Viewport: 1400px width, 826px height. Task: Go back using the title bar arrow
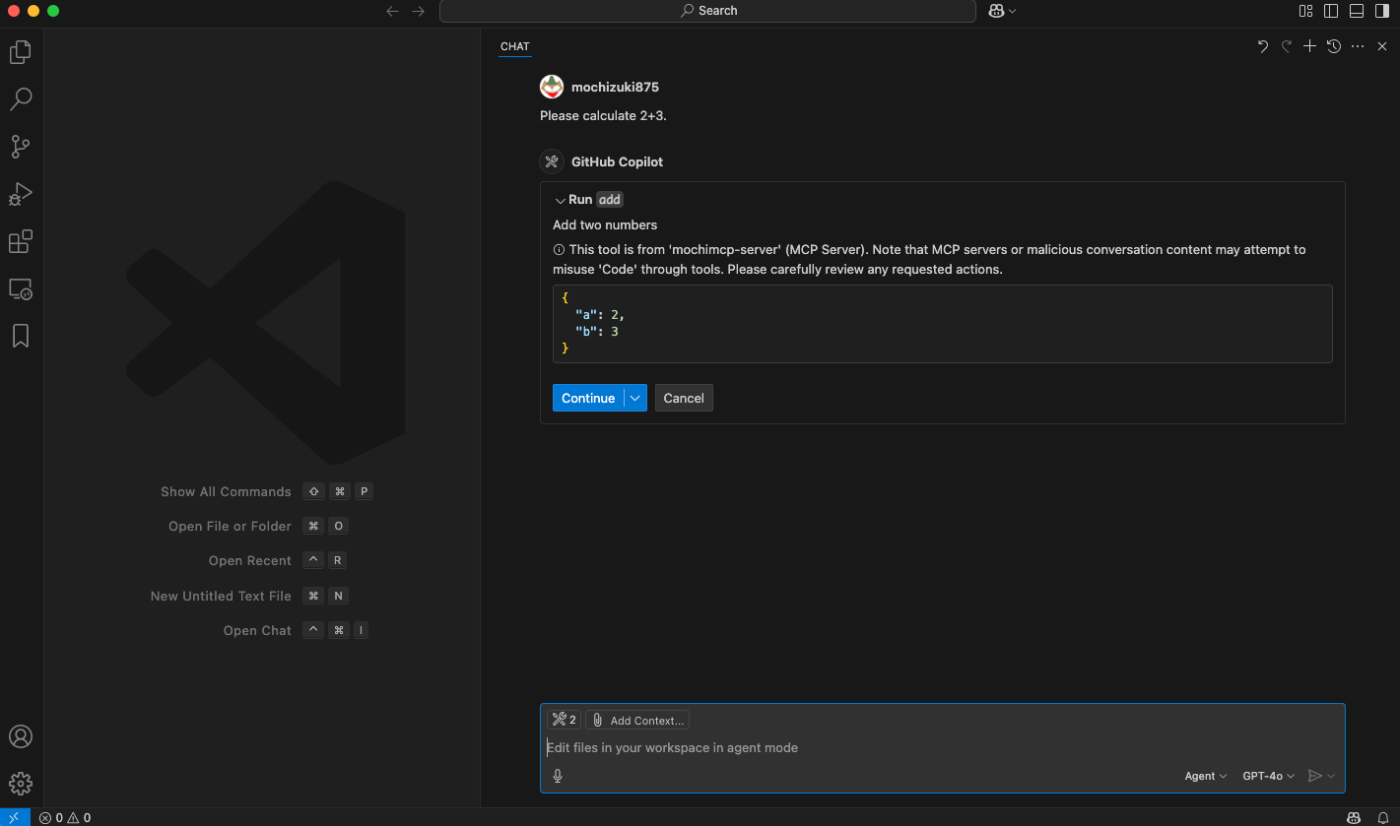(x=393, y=11)
